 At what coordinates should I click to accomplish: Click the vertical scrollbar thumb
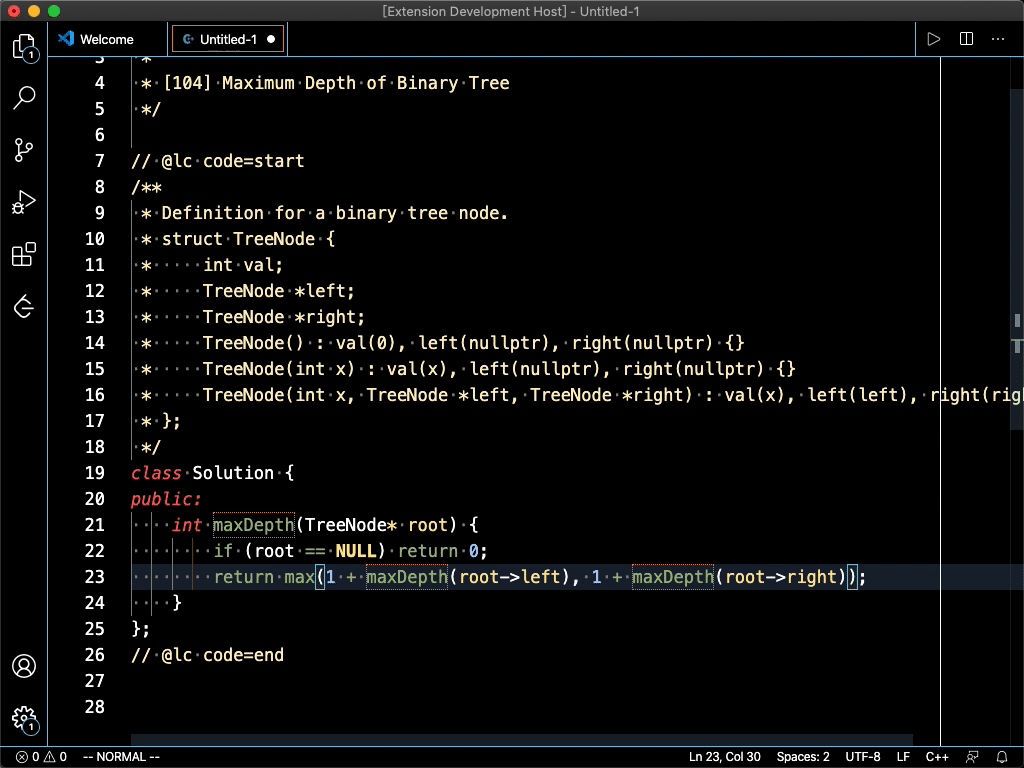point(1017,259)
